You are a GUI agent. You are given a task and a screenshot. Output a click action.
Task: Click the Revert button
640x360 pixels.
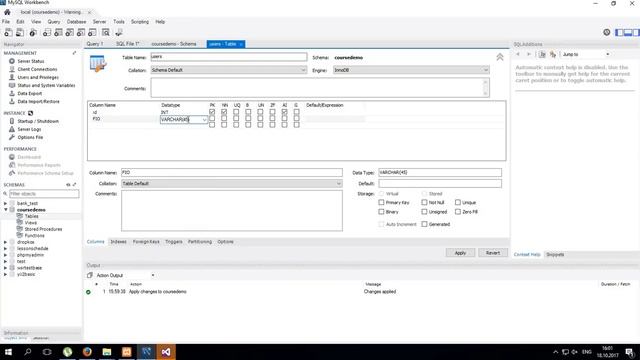click(x=493, y=253)
